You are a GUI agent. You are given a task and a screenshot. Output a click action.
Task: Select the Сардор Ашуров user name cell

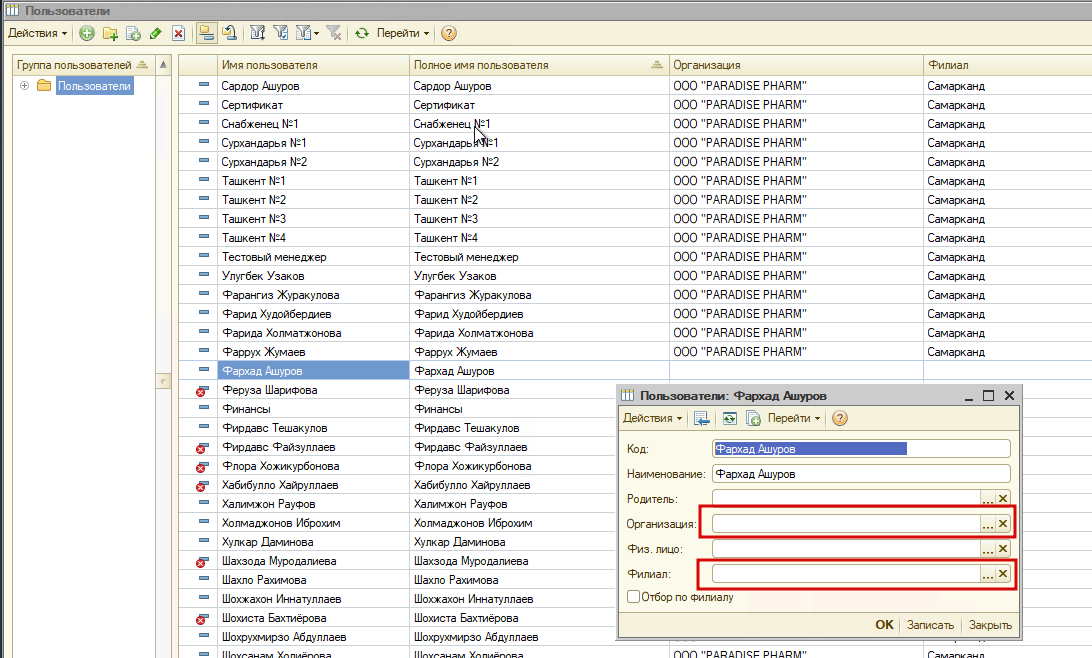313,86
